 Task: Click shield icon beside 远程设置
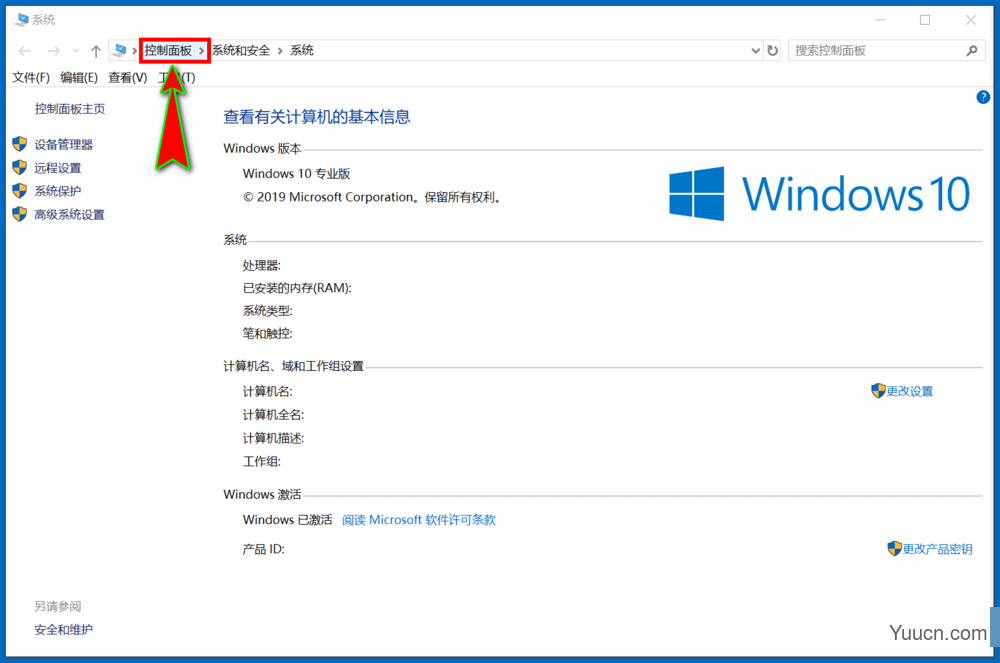(x=20, y=168)
